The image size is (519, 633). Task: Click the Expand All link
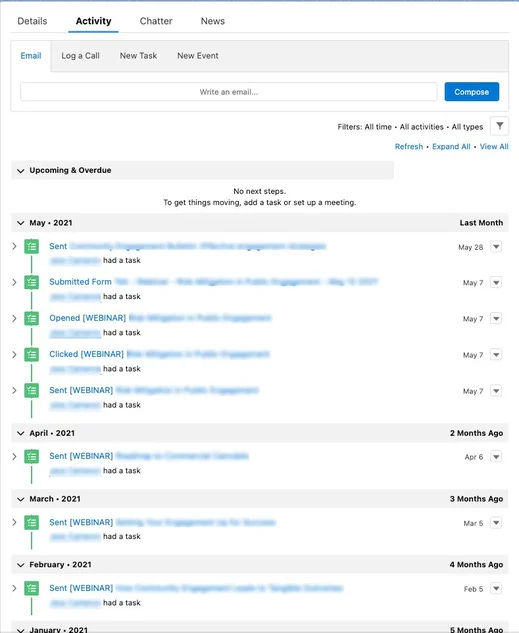point(451,147)
